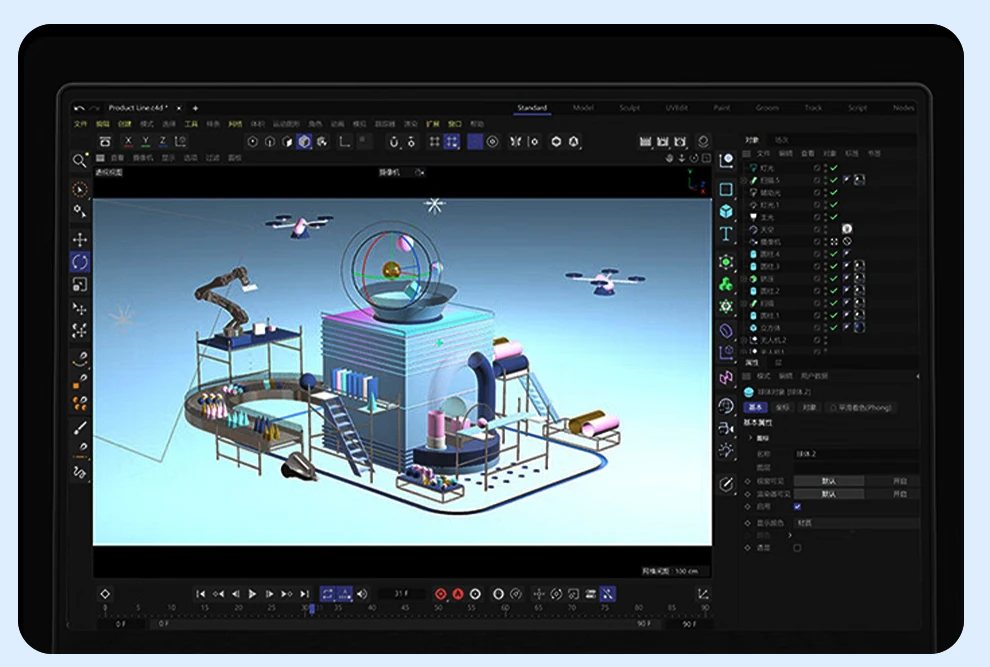The image size is (990, 667).
Task: Click the 平滑着色(Phong) tag button
Action: [x=860, y=408]
